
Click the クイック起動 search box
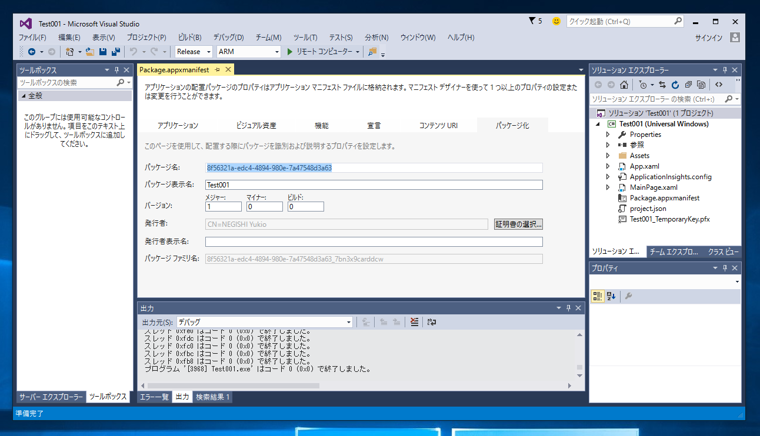click(x=625, y=21)
